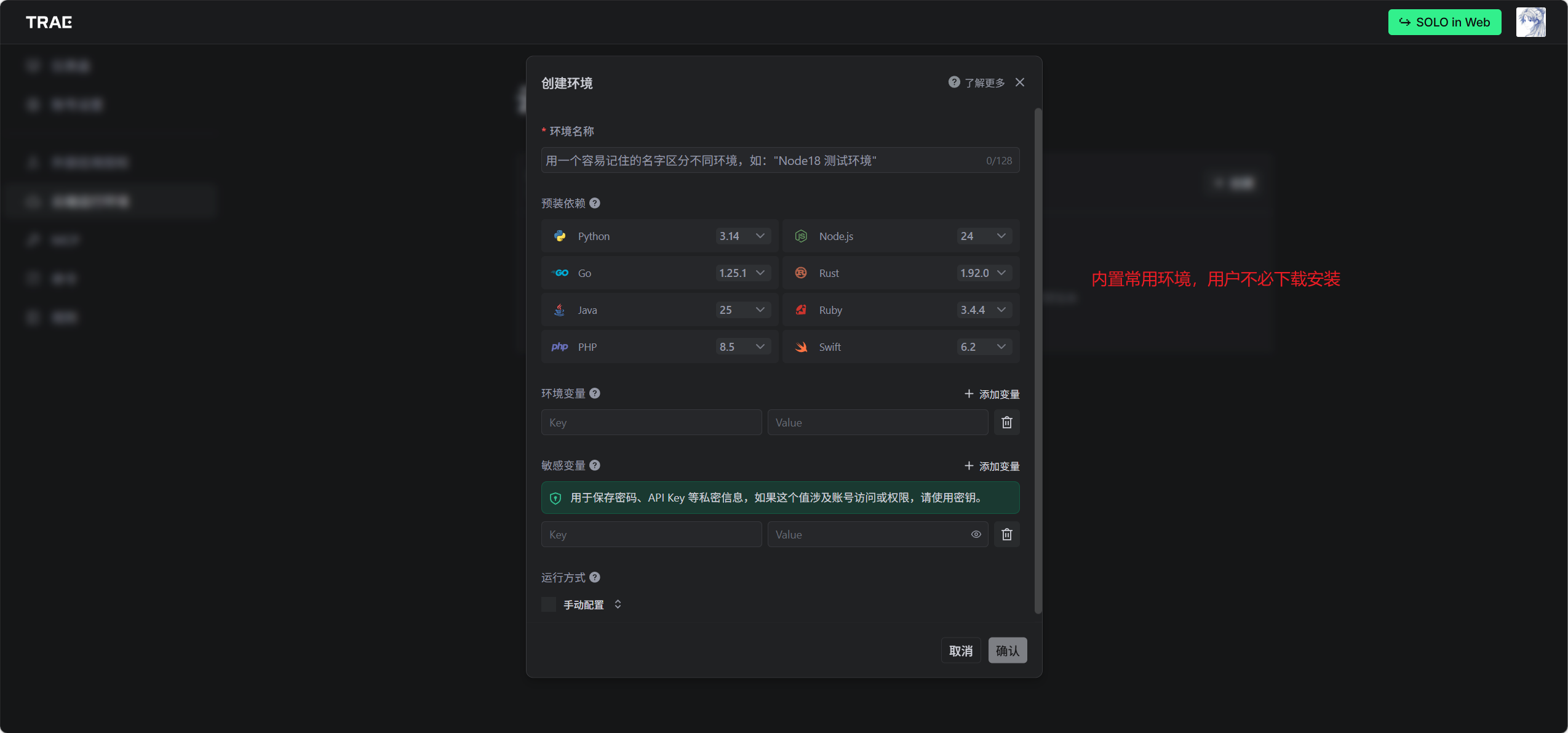Click the TRAE logo in the header
This screenshot has width=1568, height=733.
pyautogui.click(x=49, y=22)
